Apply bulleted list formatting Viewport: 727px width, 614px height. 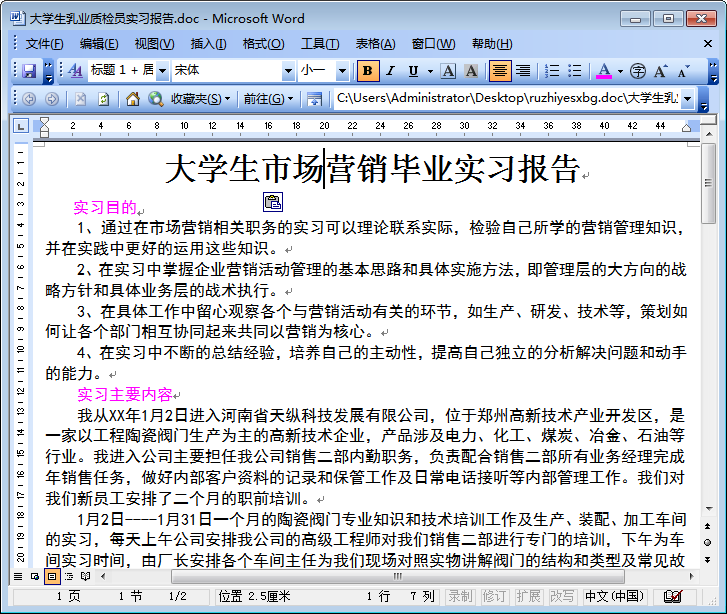574,71
